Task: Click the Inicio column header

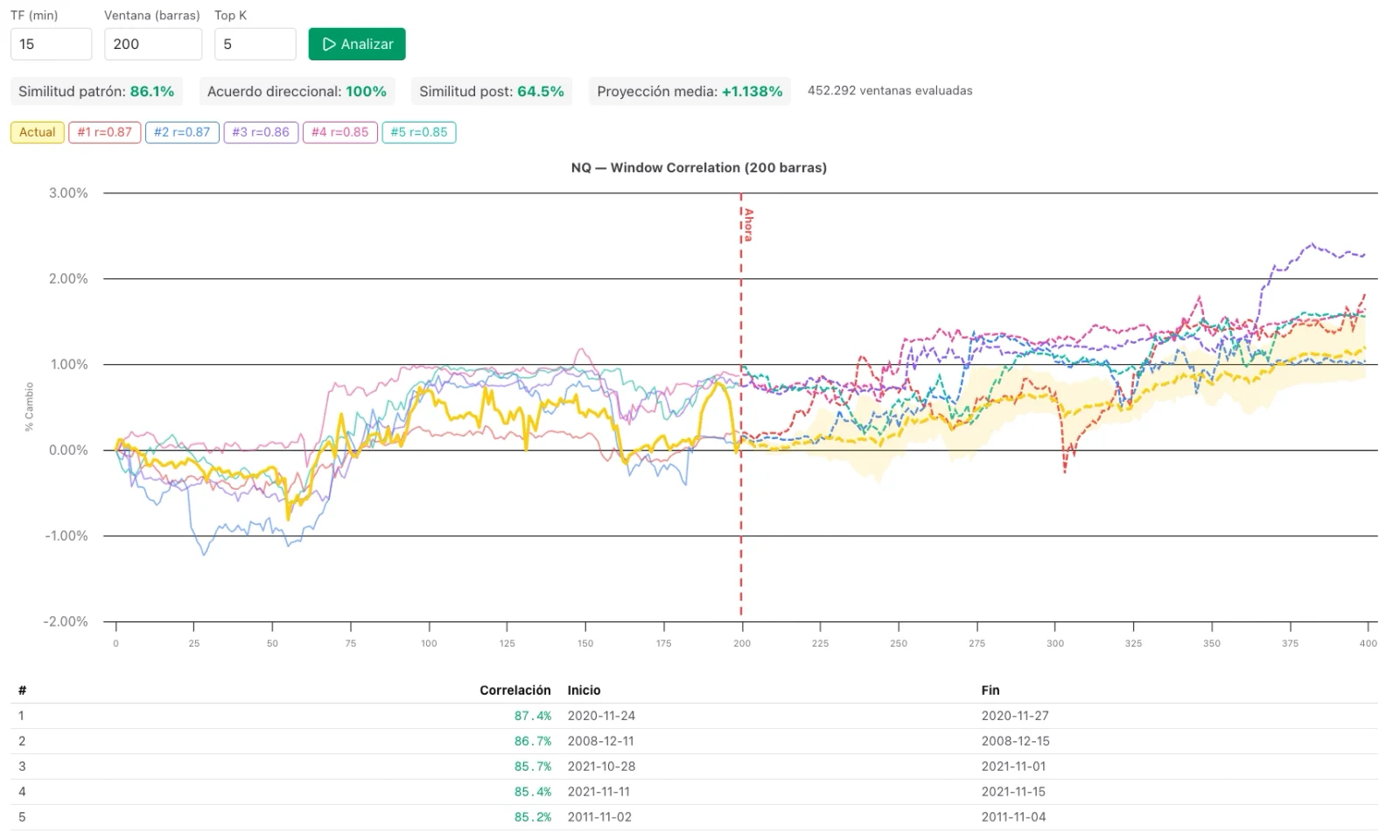Action: [x=584, y=690]
